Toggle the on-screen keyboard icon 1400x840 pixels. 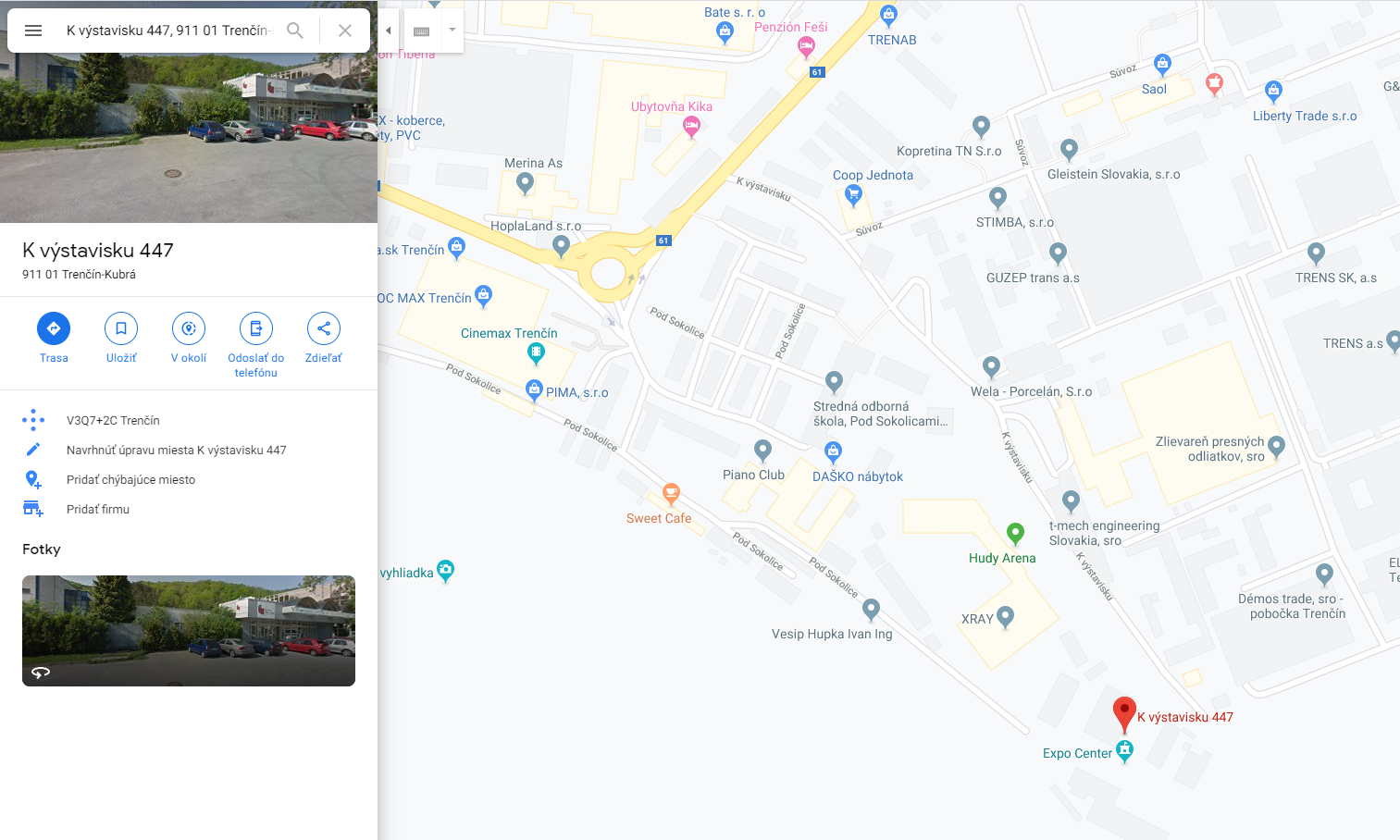point(421,31)
